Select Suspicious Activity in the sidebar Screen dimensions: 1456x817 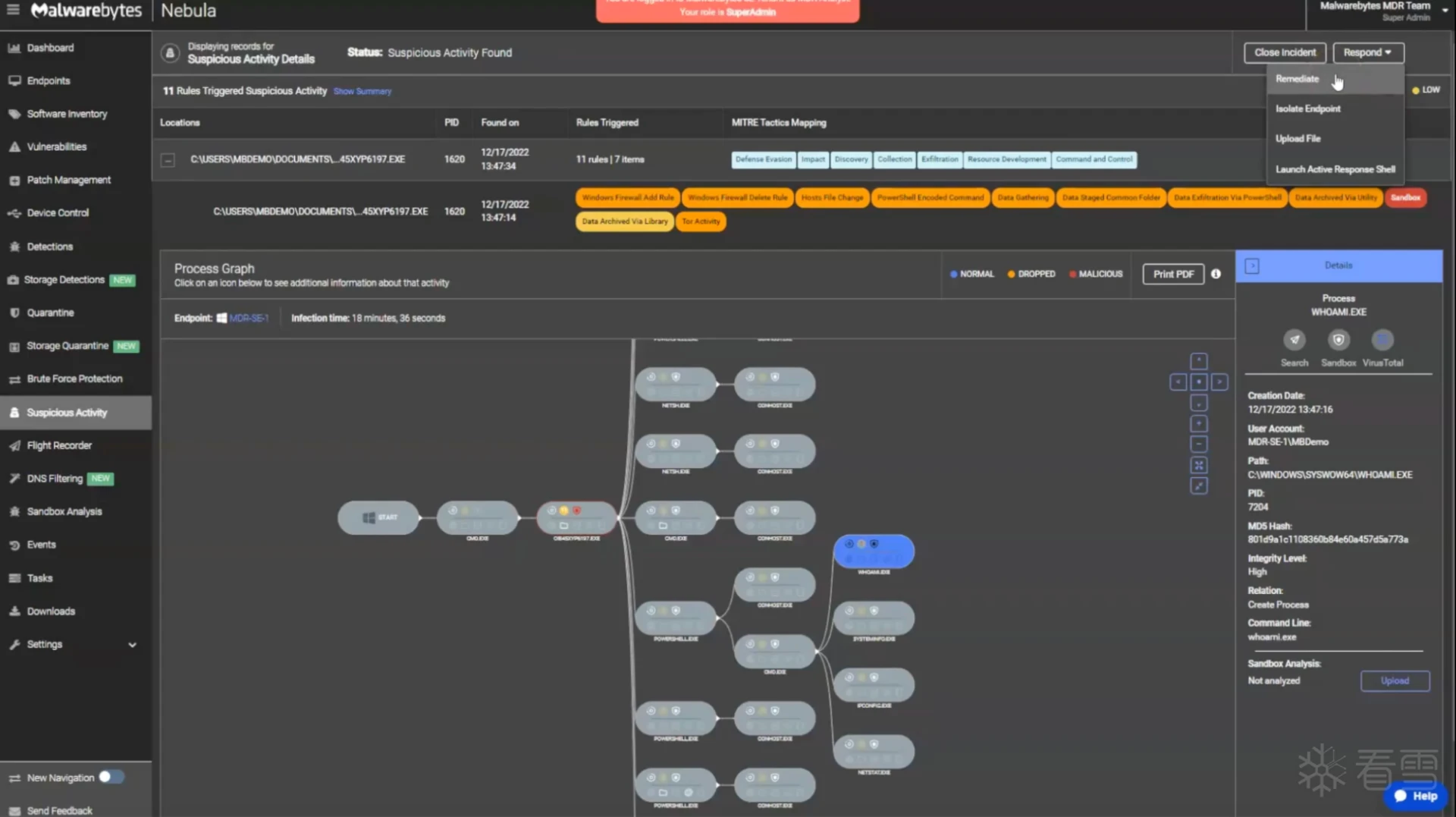click(76, 413)
